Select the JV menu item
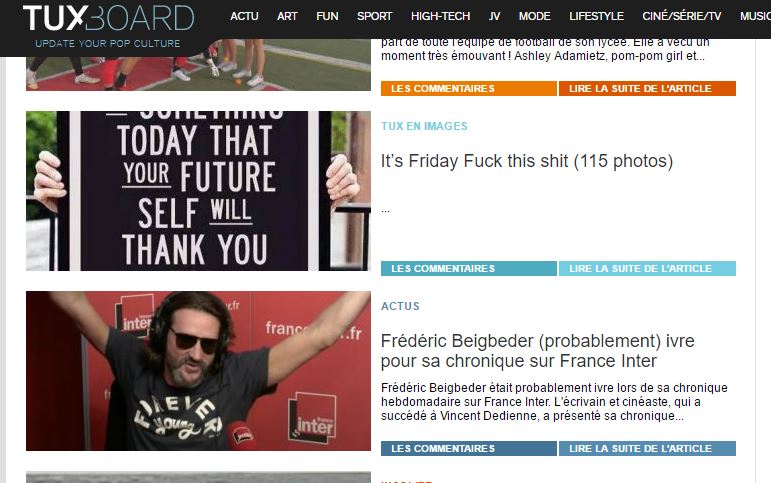Viewport: 771px width, 483px height. click(495, 16)
